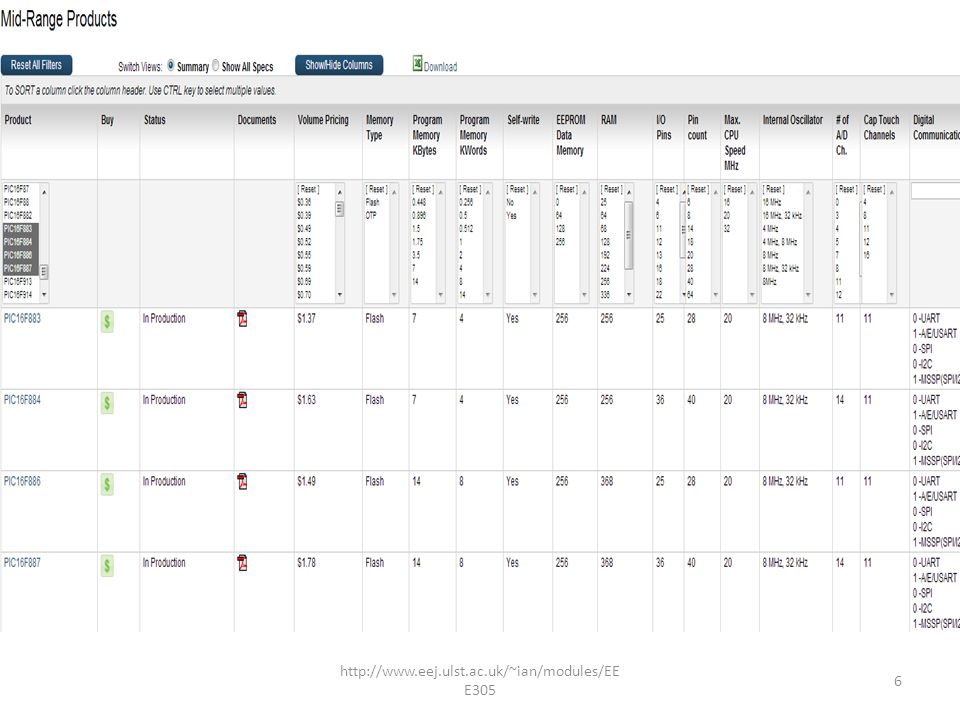Open the PDF datasheet for PIC16F887
960x720 pixels.
pyautogui.click(x=242, y=563)
